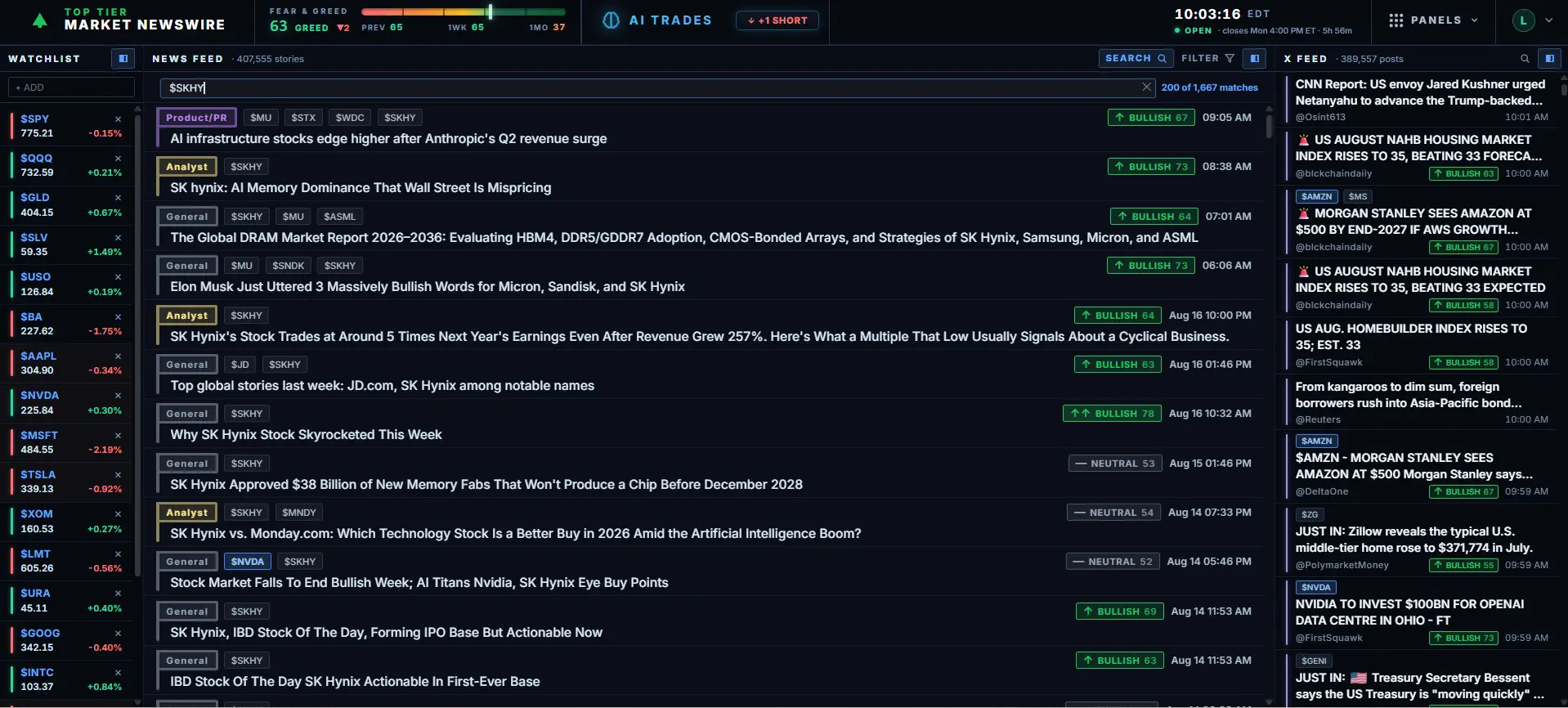The width and height of the screenshot is (1568, 708).
Task: Expand the Panels dropdown chevron
Action: [x=1475, y=20]
